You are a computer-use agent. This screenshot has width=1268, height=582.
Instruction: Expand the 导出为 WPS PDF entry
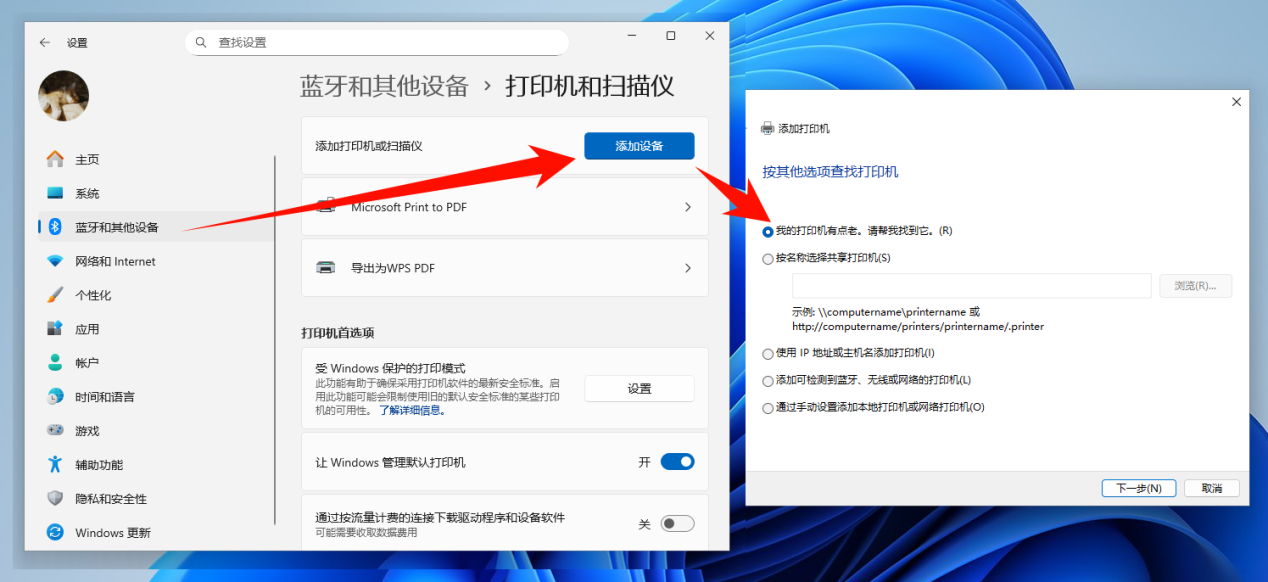686,268
